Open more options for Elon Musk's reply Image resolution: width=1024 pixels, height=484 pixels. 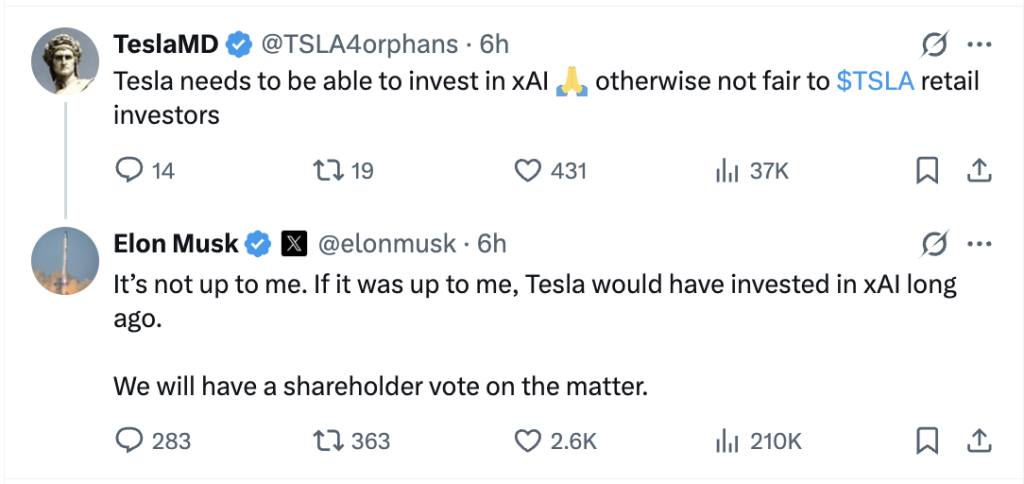tap(980, 243)
